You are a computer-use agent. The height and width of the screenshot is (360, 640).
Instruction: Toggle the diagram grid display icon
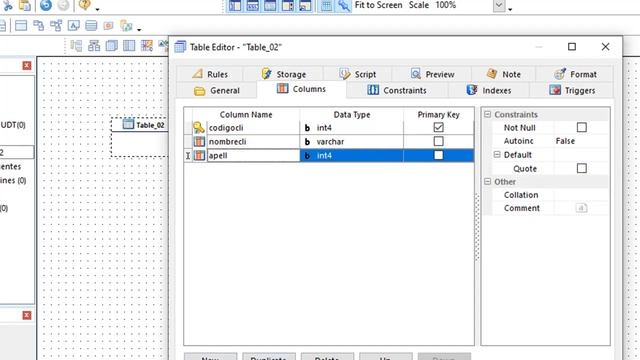(x=327, y=5)
